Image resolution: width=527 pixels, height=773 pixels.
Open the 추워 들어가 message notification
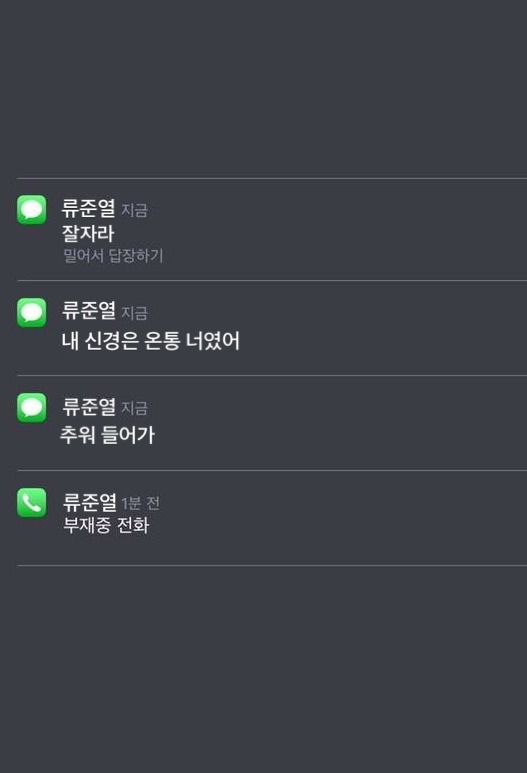(x=272, y=423)
